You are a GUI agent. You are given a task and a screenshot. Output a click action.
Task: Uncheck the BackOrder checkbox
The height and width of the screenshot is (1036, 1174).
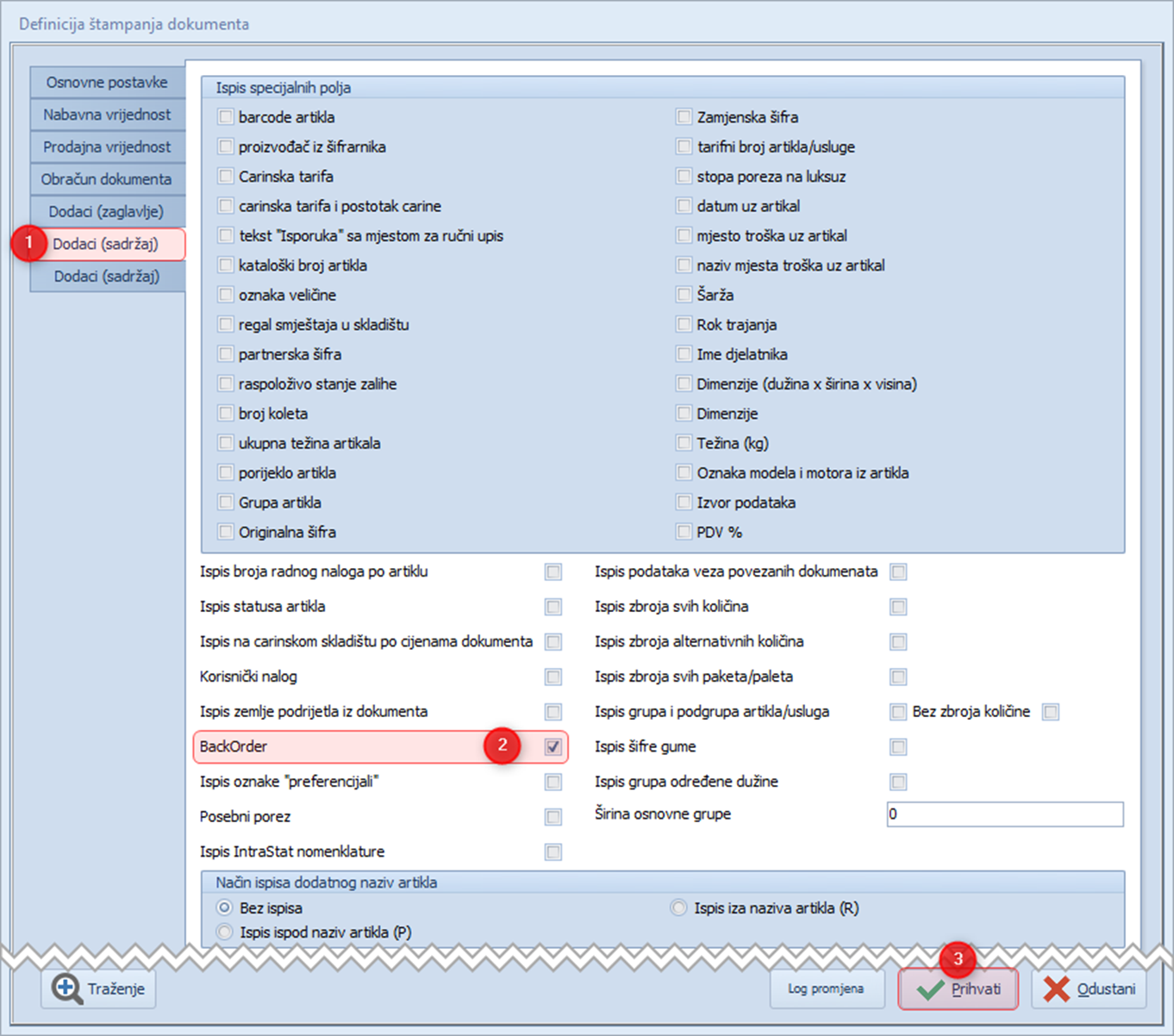coord(553,747)
